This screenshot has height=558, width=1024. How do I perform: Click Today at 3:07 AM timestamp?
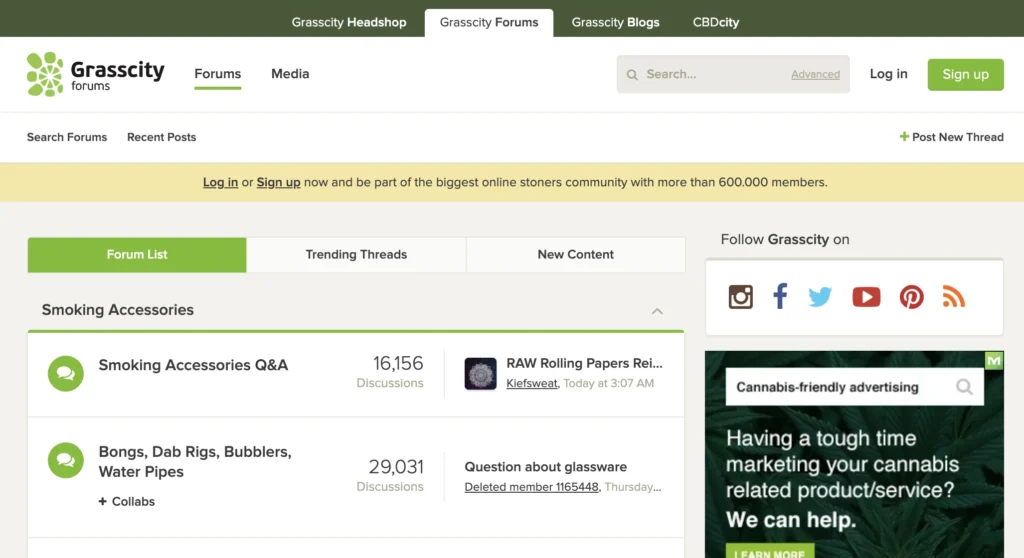pos(608,384)
